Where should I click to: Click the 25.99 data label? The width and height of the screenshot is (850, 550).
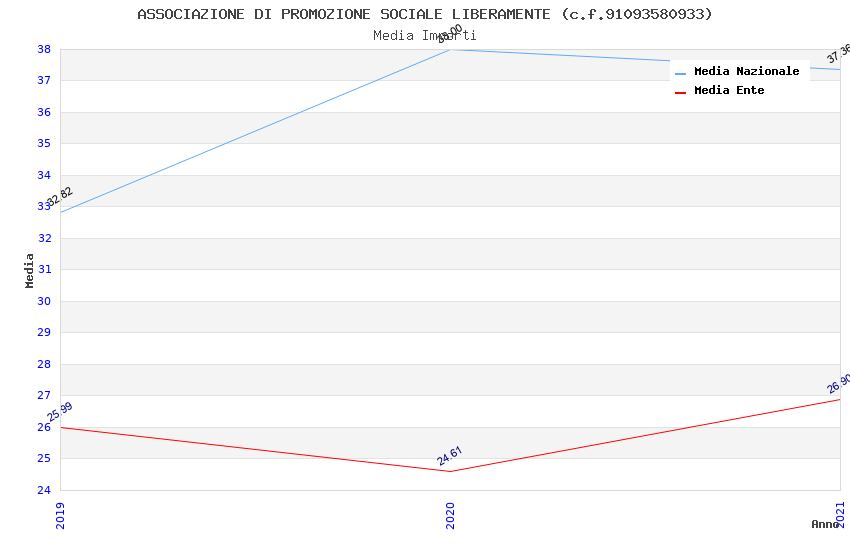[60, 412]
